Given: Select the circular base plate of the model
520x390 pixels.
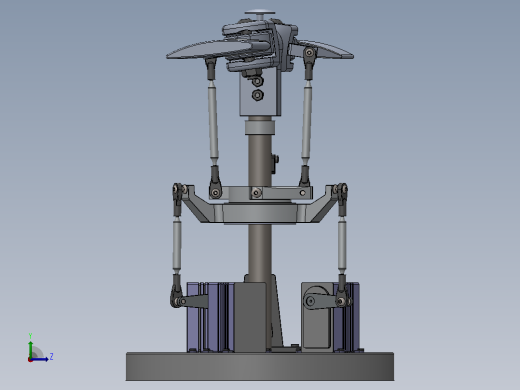Looking at the screenshot, I should click(260, 366).
